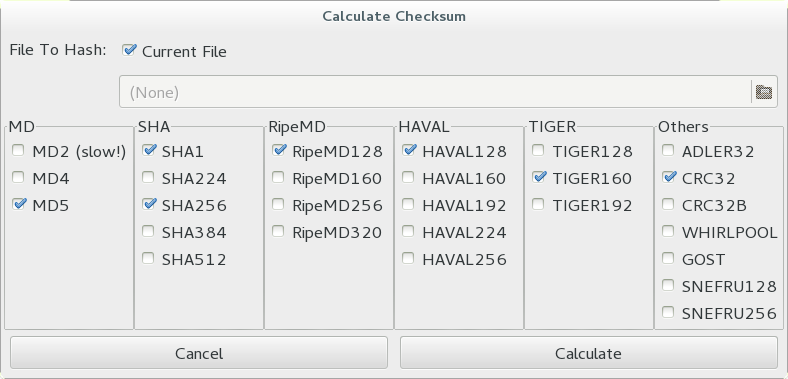Turn off SHA256 checkbox
Viewport: 788px width, 379px height.
click(x=148, y=204)
